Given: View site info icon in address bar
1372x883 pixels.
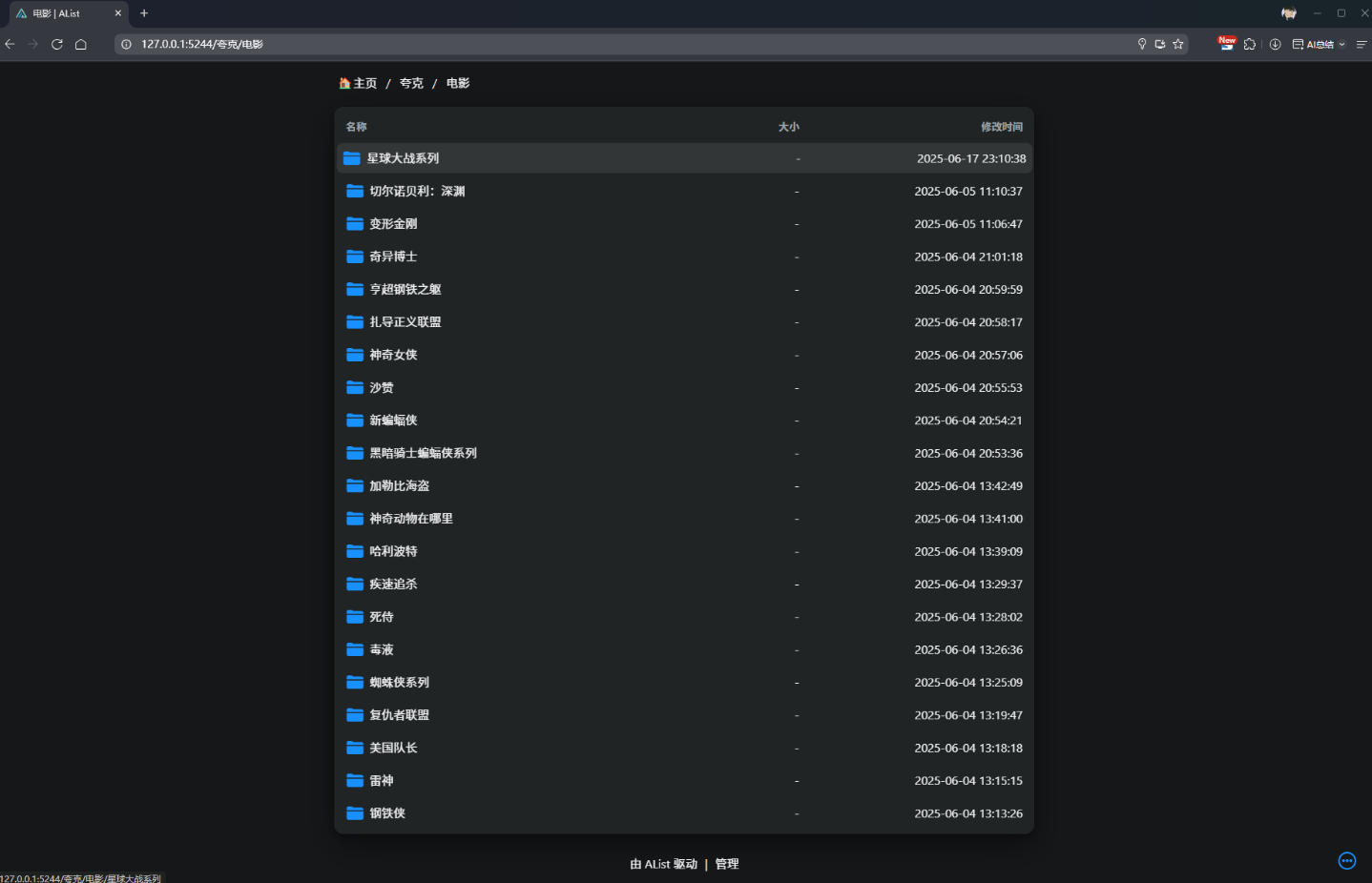Looking at the screenshot, I should point(126,44).
